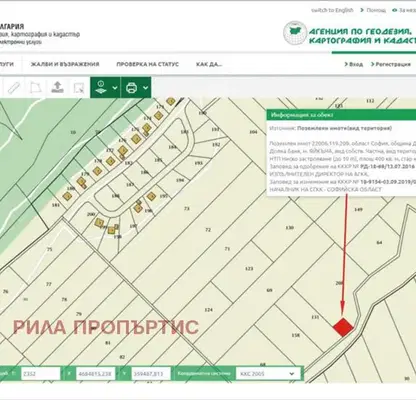Click parcel number 77 on the map

click(x=49, y=284)
